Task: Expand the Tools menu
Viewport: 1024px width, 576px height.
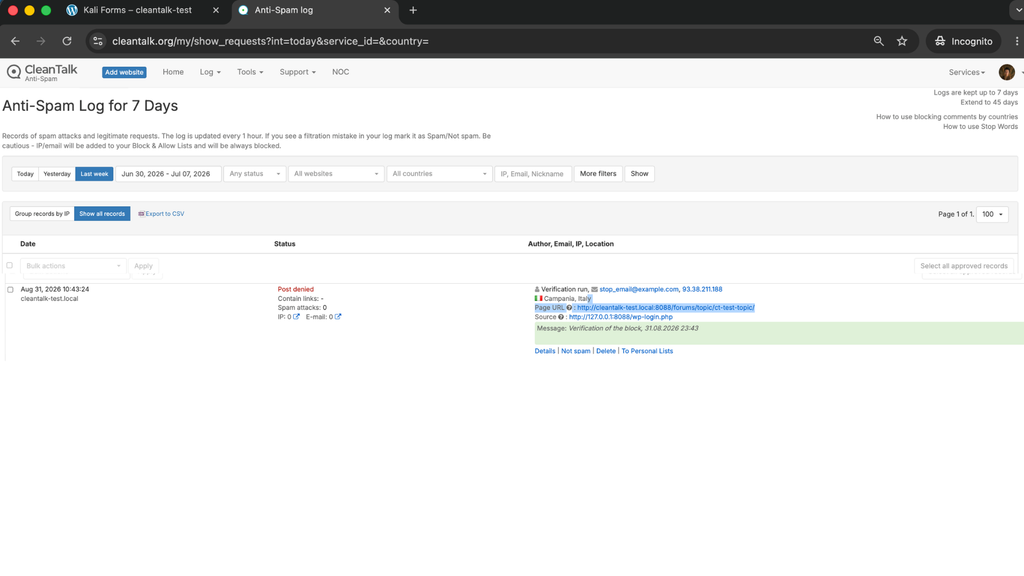Action: coord(249,72)
